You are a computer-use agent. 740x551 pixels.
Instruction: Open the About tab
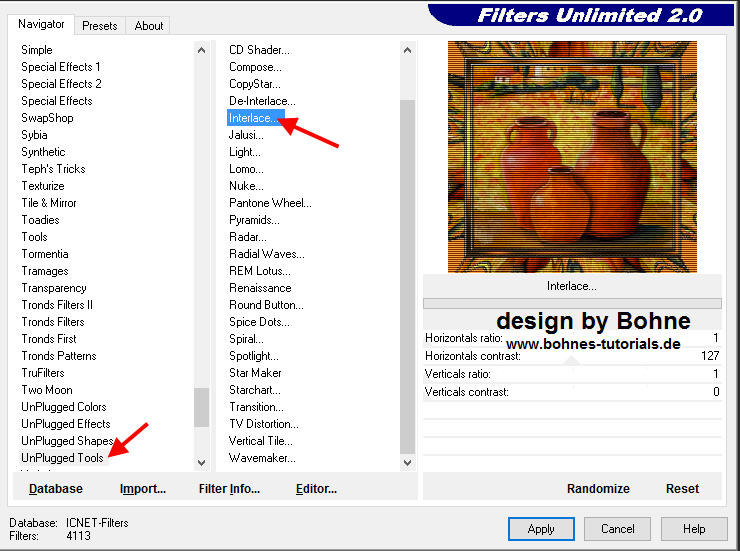(x=149, y=25)
